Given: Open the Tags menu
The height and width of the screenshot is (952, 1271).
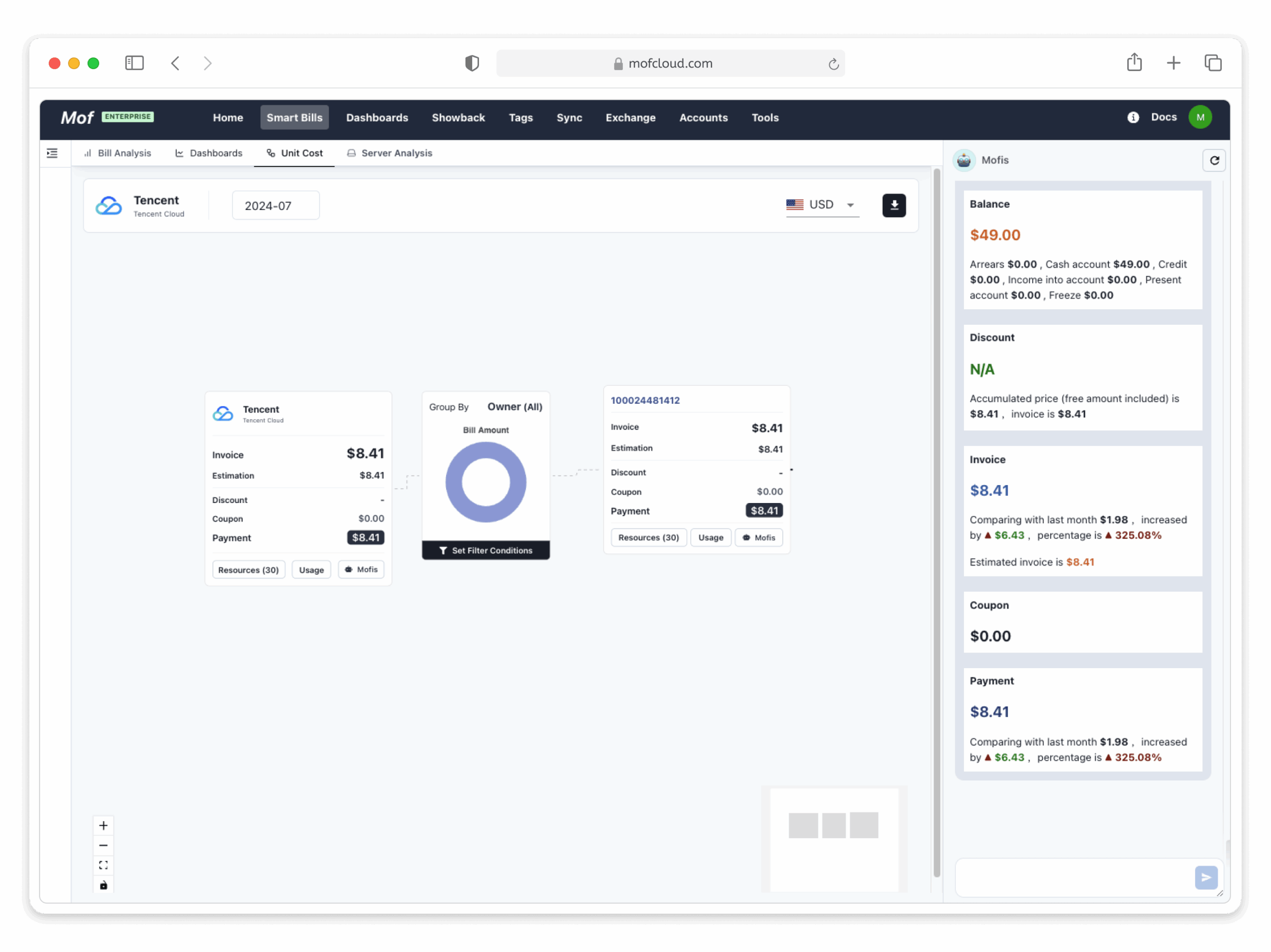Looking at the screenshot, I should [521, 118].
